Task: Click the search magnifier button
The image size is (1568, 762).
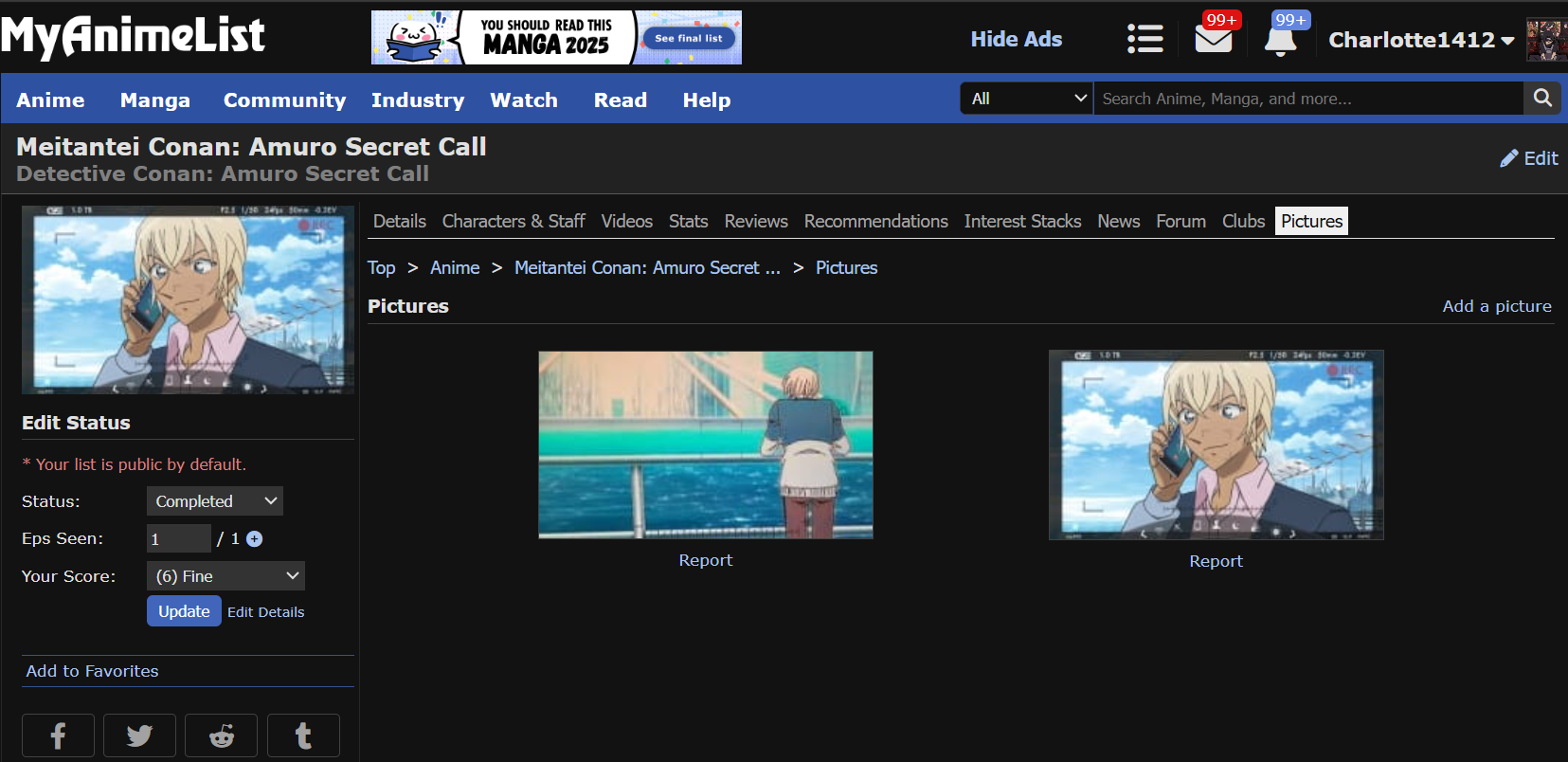Action: (x=1542, y=98)
